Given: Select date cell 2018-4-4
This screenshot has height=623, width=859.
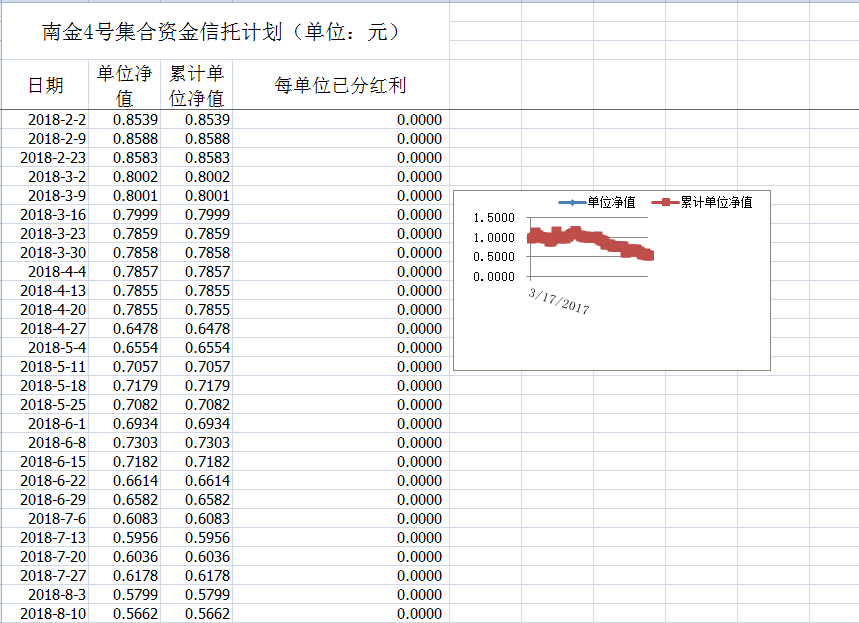Looking at the screenshot, I should [45, 272].
